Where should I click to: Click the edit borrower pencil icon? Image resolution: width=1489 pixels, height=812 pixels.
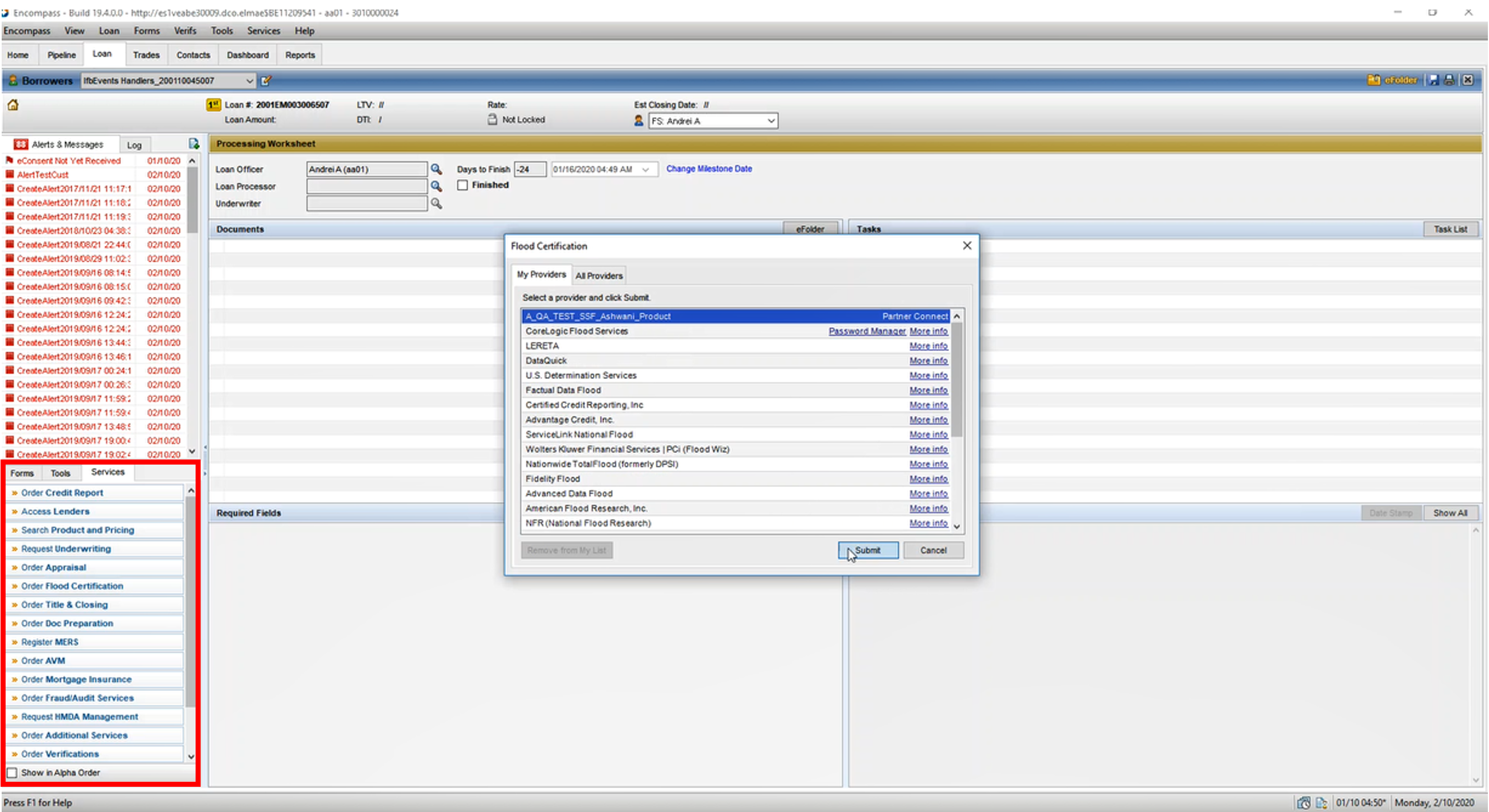click(x=266, y=81)
